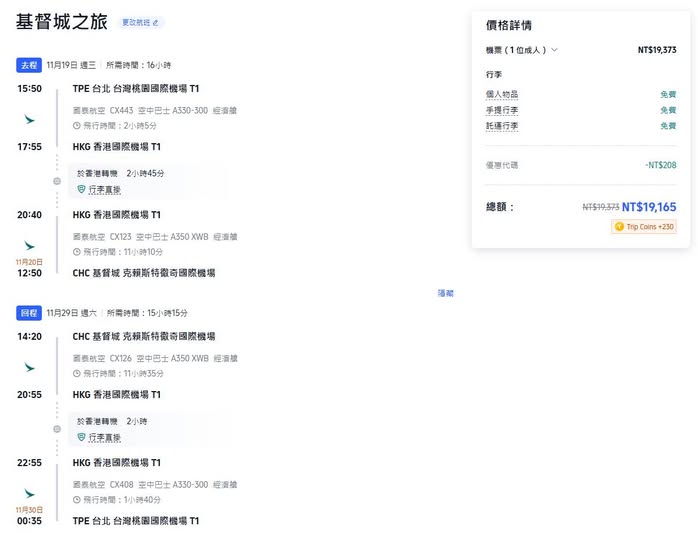Open the 個人物品 baggage info link

click(502, 94)
